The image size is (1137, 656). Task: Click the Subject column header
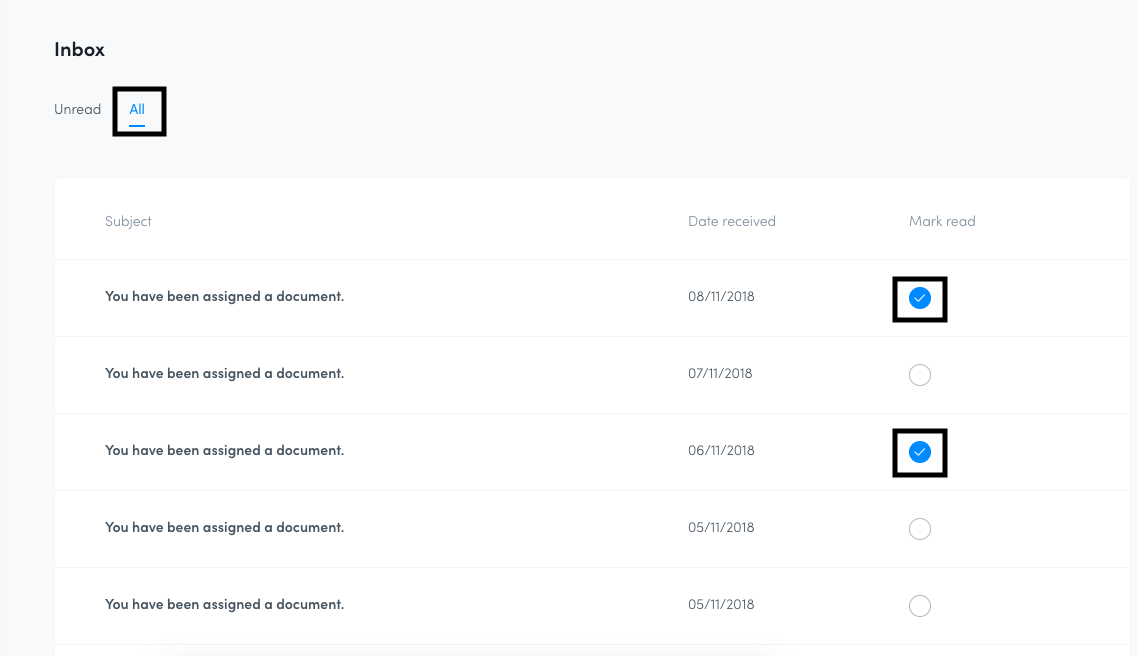(x=128, y=221)
